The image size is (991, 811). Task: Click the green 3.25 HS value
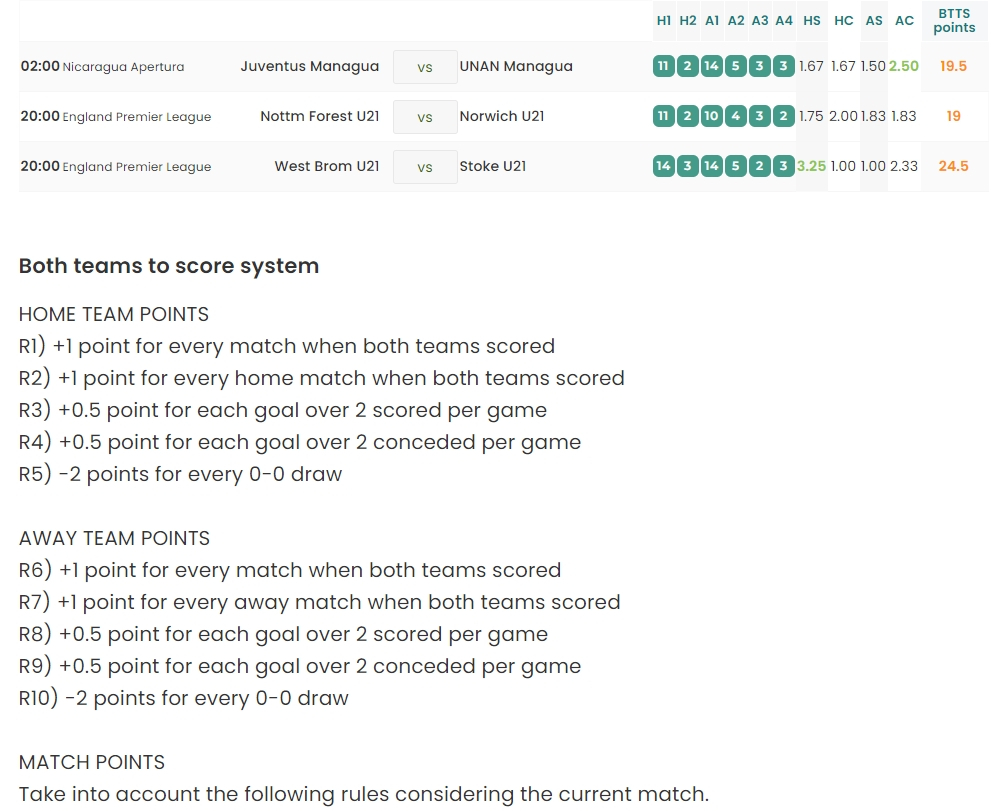pos(811,167)
